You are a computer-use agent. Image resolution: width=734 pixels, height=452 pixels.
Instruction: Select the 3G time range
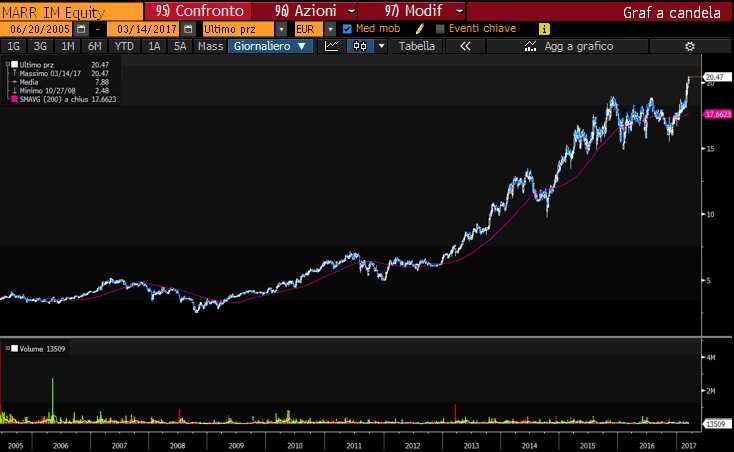tap(40, 46)
